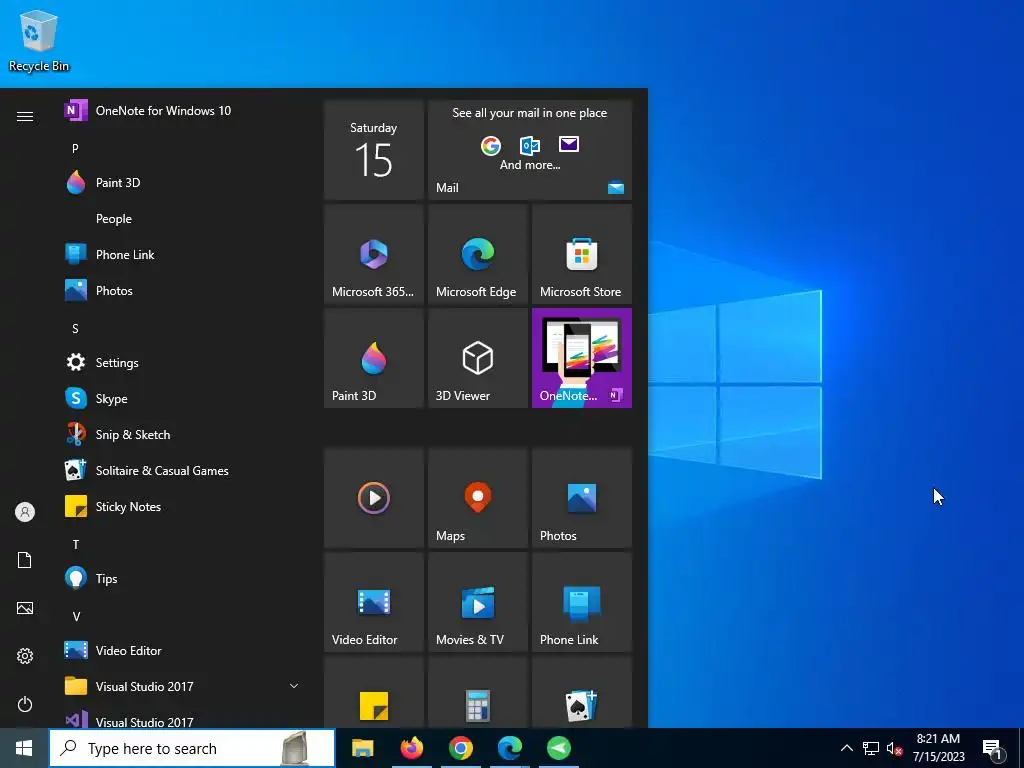
Task: Jump to letter V section header
Action: click(x=76, y=616)
